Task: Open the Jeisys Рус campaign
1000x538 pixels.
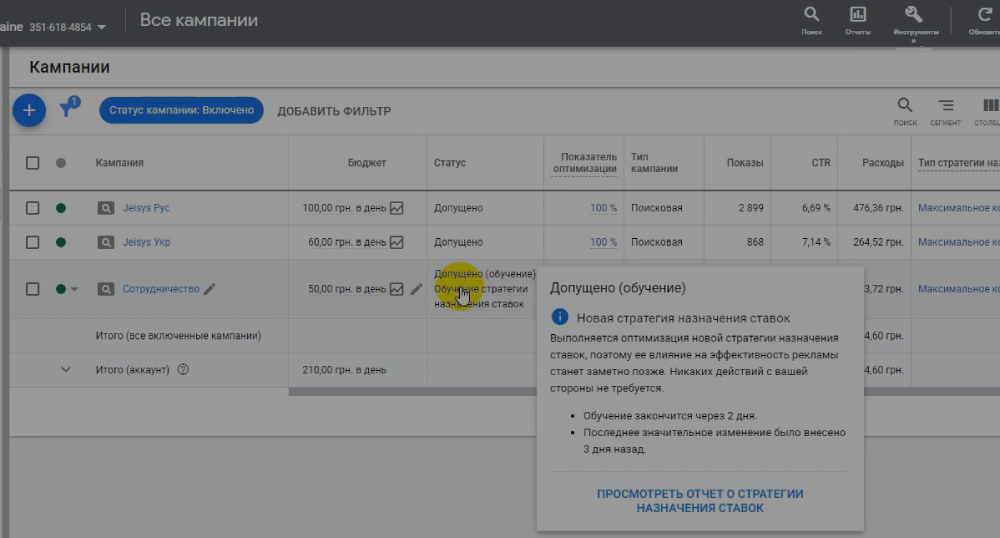Action: (146, 208)
